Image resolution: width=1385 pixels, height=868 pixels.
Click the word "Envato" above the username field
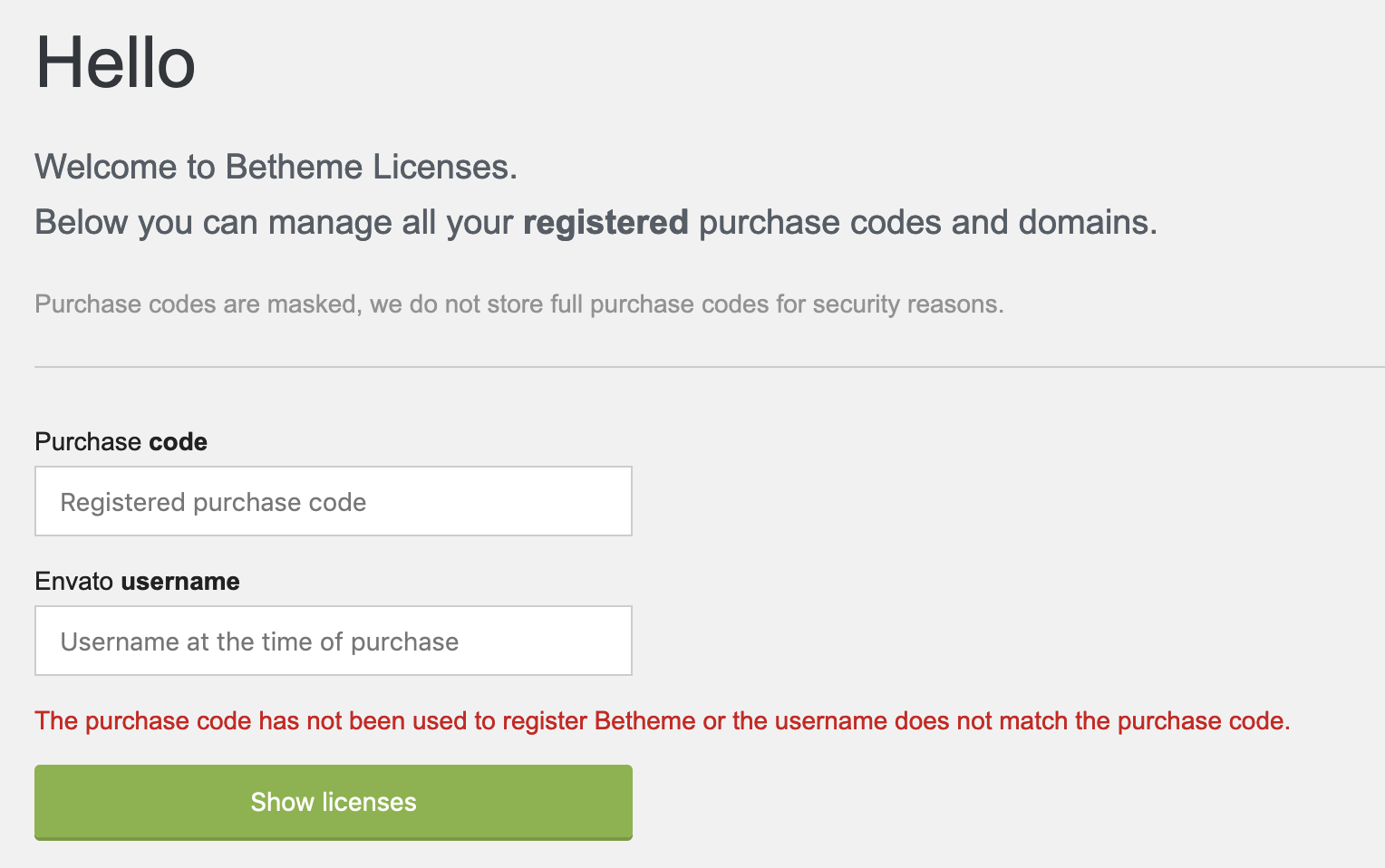tap(73, 581)
